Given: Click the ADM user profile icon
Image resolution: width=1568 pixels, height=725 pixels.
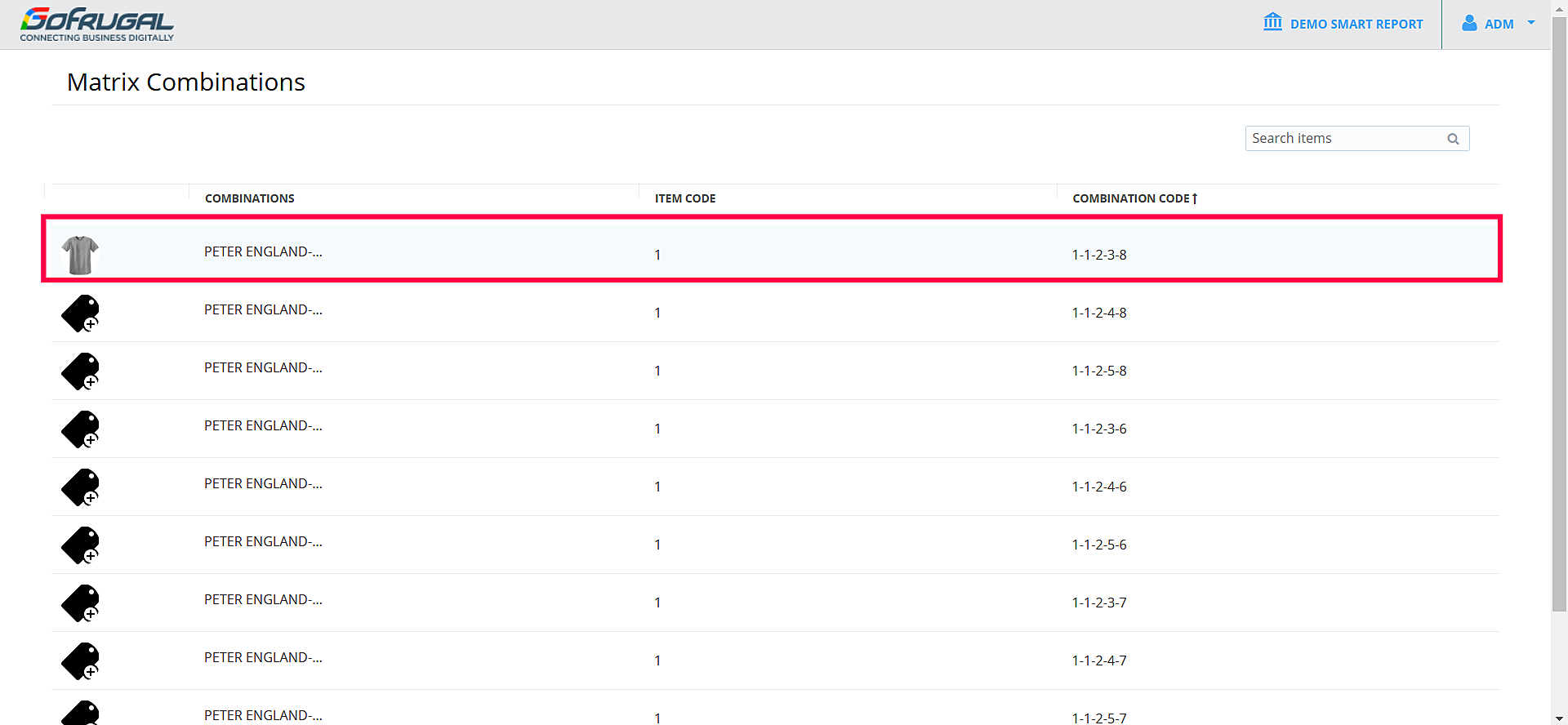Looking at the screenshot, I should pyautogui.click(x=1469, y=23).
